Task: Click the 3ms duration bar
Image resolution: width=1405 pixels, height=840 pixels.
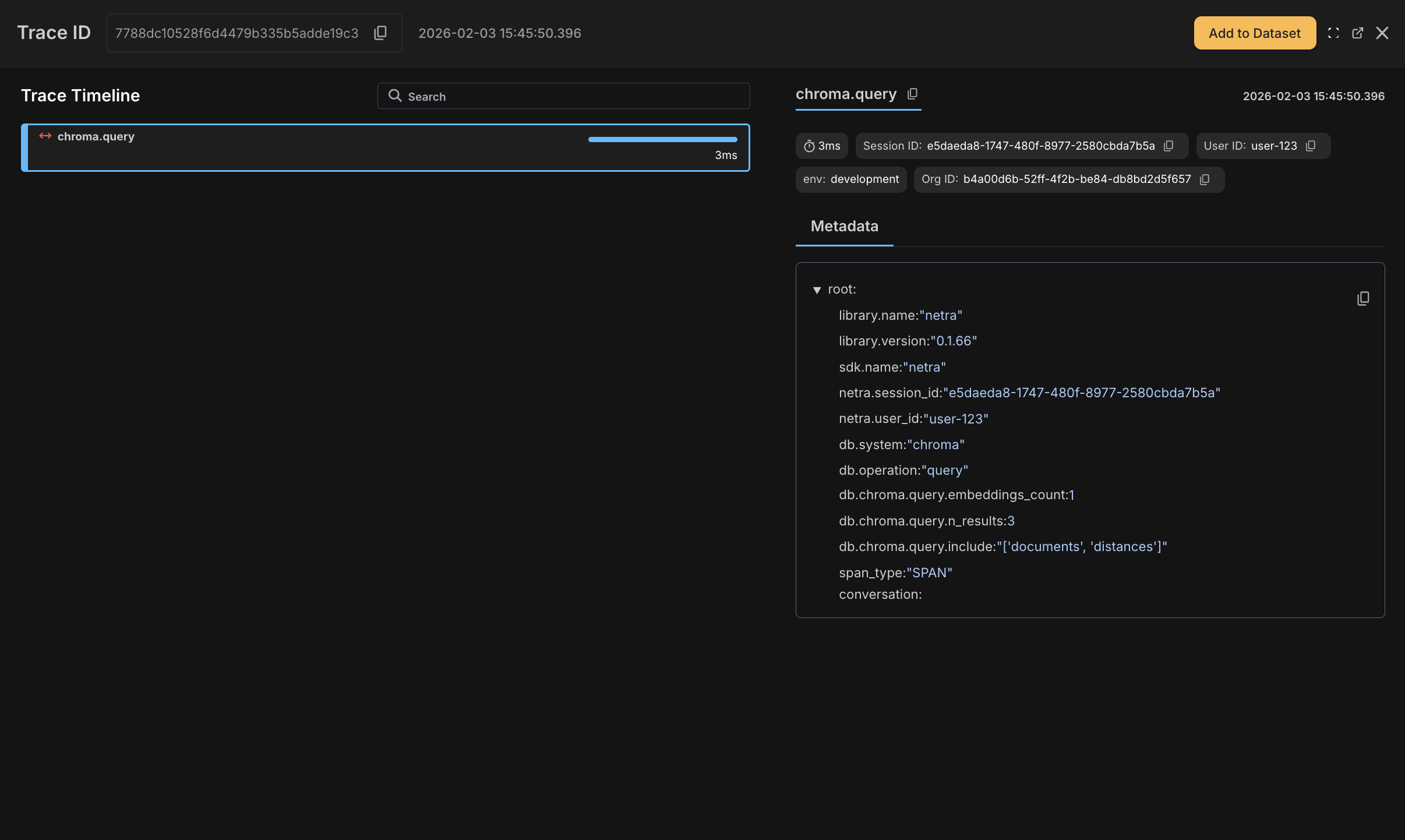Action: click(662, 139)
